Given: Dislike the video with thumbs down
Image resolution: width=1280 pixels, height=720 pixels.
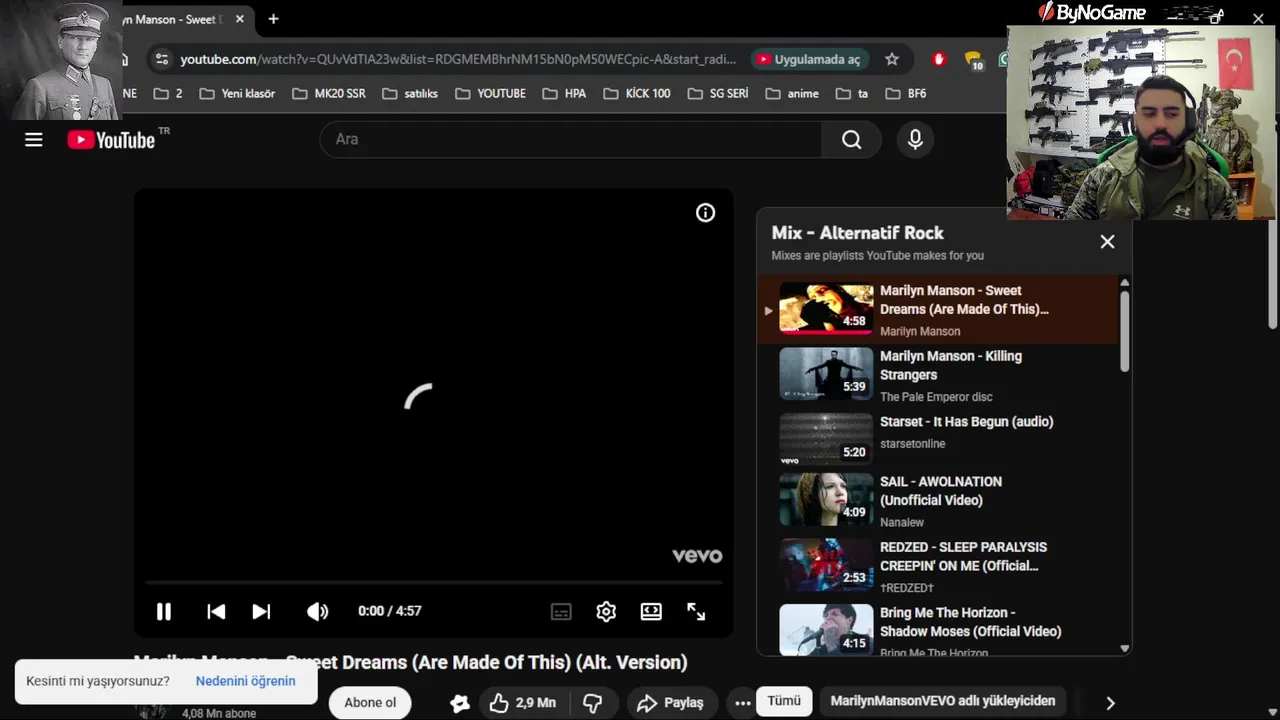Looking at the screenshot, I should click(x=593, y=703).
